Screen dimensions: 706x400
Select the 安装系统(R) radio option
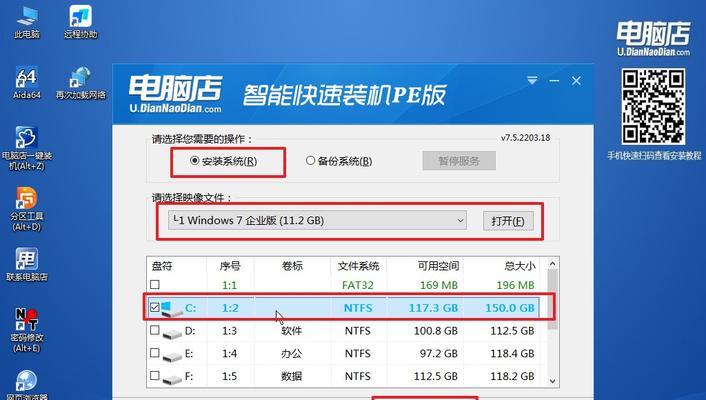[223, 161]
